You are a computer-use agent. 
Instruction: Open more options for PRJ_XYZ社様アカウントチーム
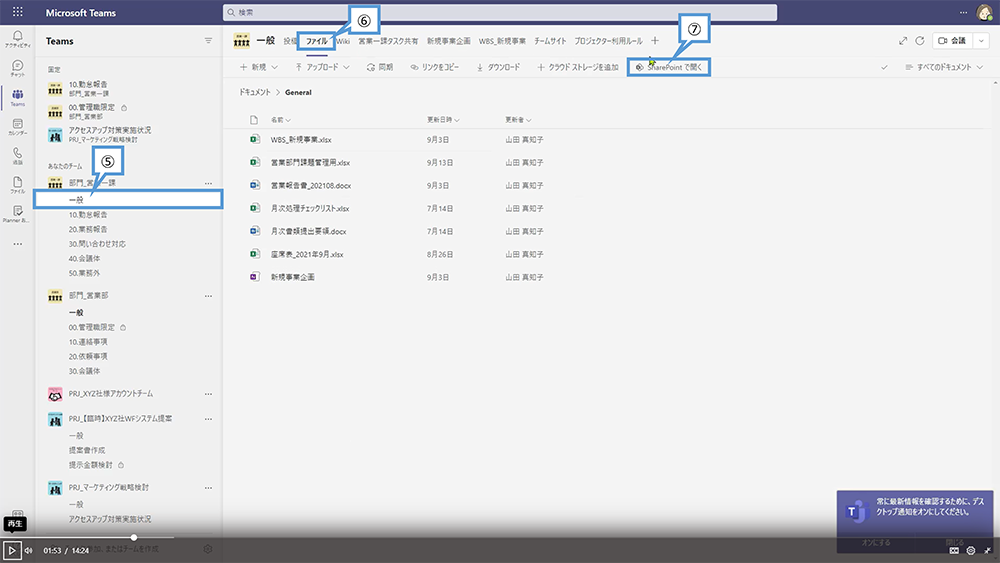coord(208,394)
